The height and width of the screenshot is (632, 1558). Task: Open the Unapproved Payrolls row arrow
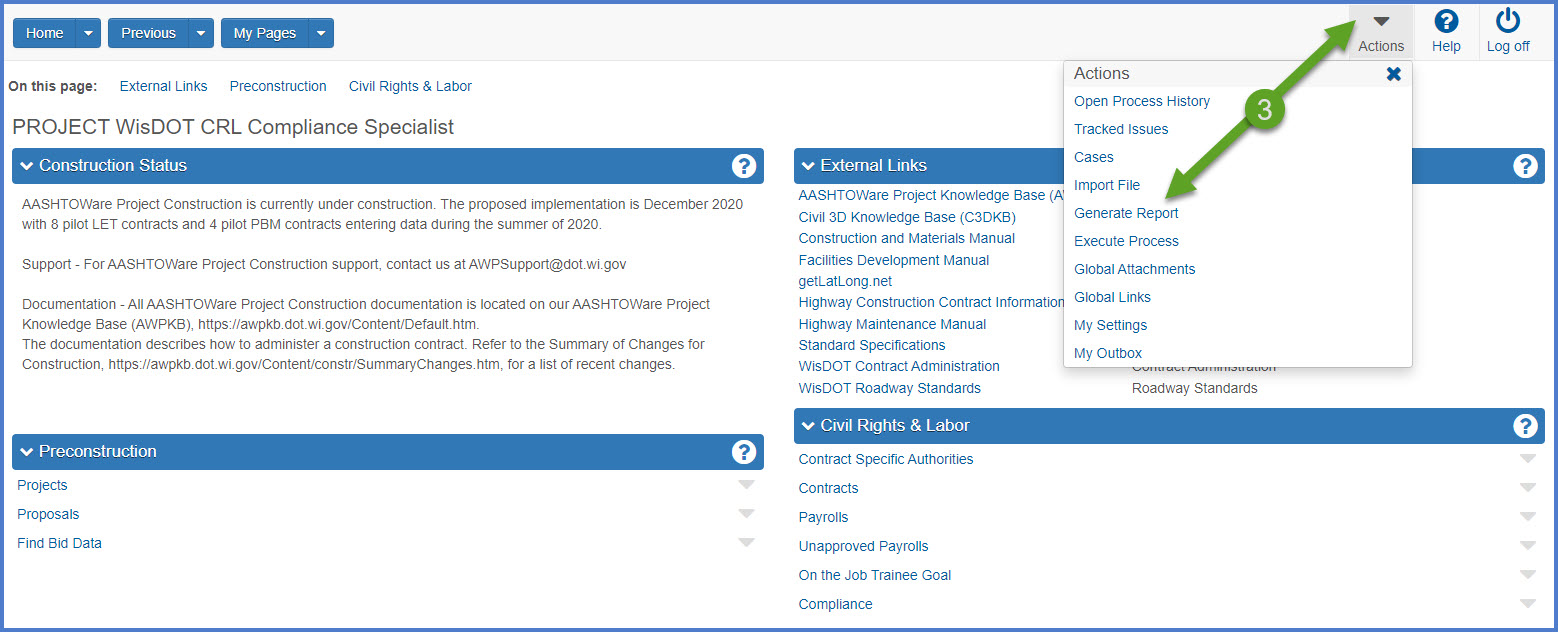click(x=1527, y=546)
